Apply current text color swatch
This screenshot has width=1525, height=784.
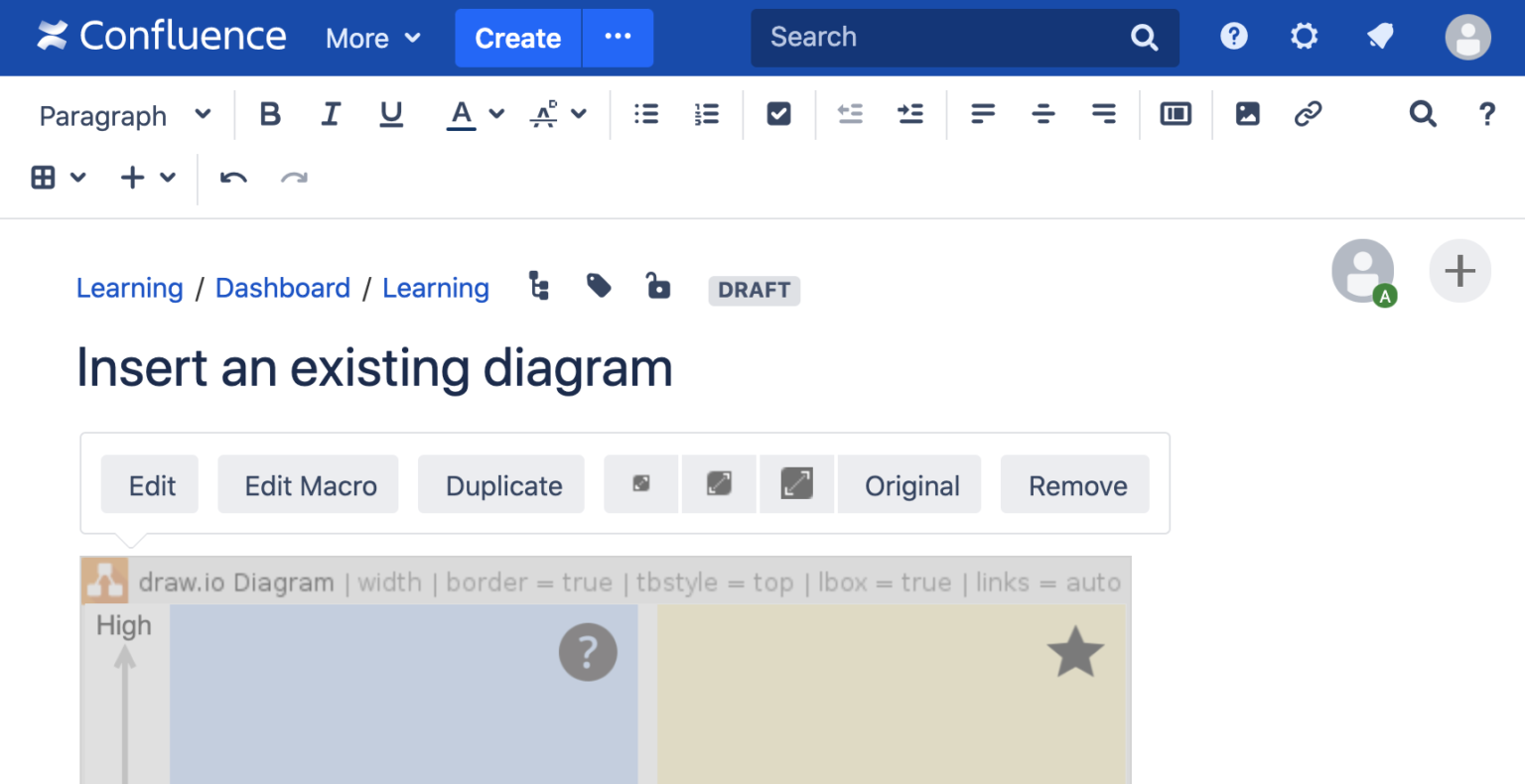(x=461, y=115)
